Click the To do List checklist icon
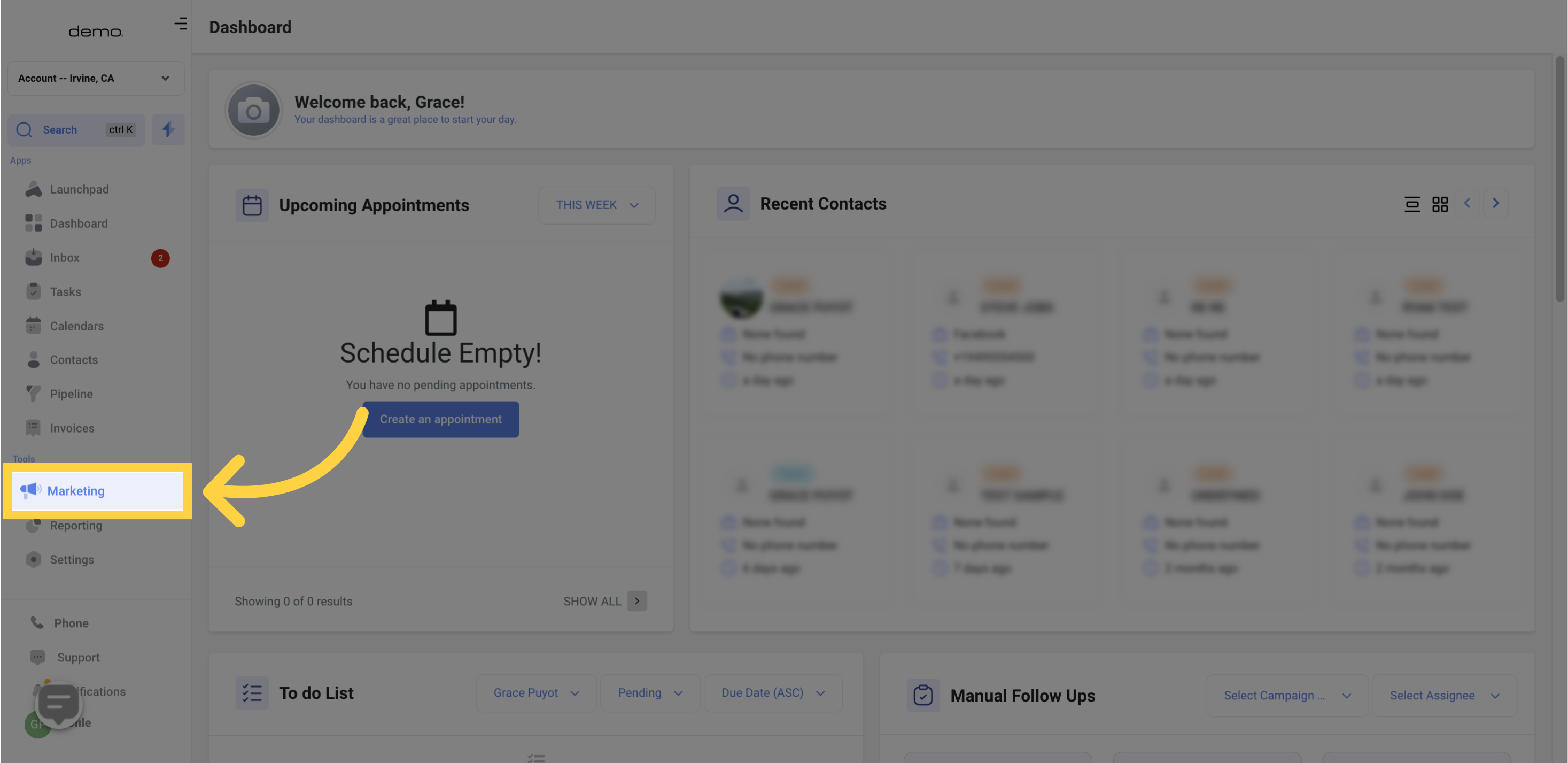The height and width of the screenshot is (763, 1568). (252, 693)
